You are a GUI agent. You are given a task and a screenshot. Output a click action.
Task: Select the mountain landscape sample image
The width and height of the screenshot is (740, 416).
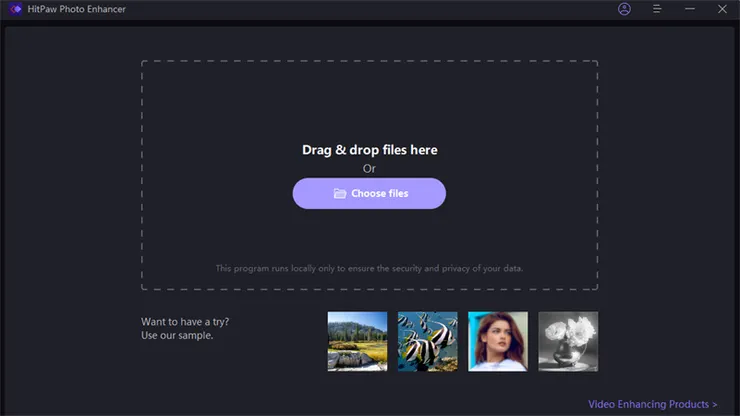357,341
